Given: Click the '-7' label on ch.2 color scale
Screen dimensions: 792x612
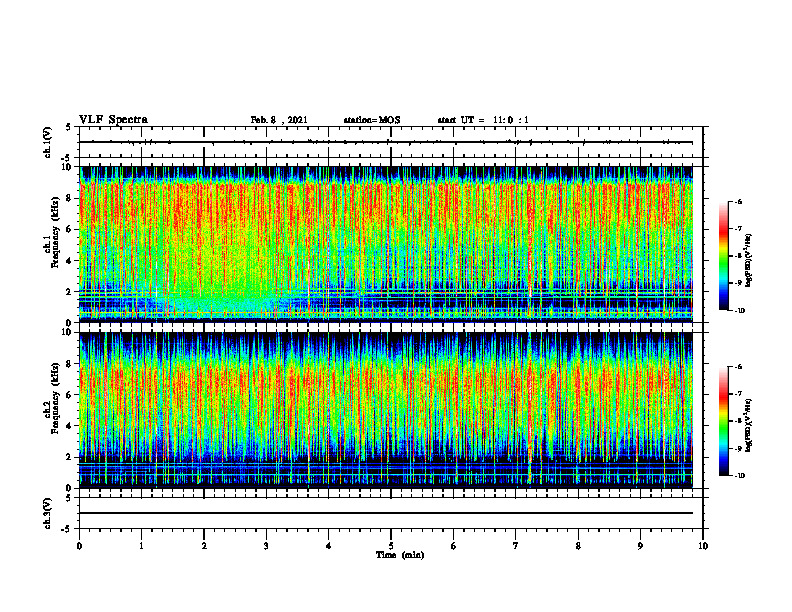Looking at the screenshot, I should pyautogui.click(x=738, y=394).
